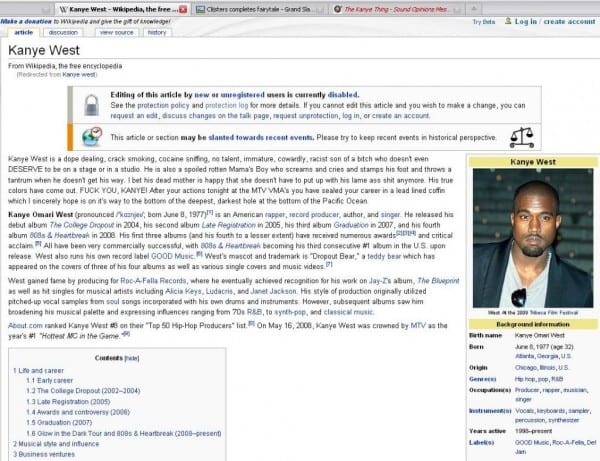Open the synth-pop link
Screen dimensions: 600x461
tap(290, 312)
